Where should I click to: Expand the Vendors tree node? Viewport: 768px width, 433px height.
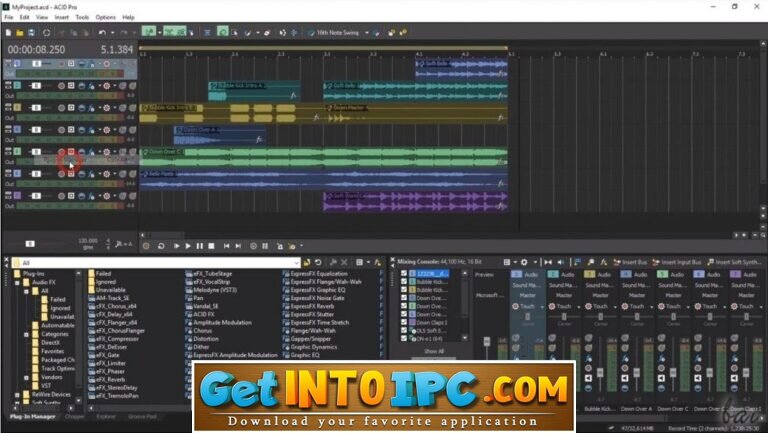(x=26, y=377)
